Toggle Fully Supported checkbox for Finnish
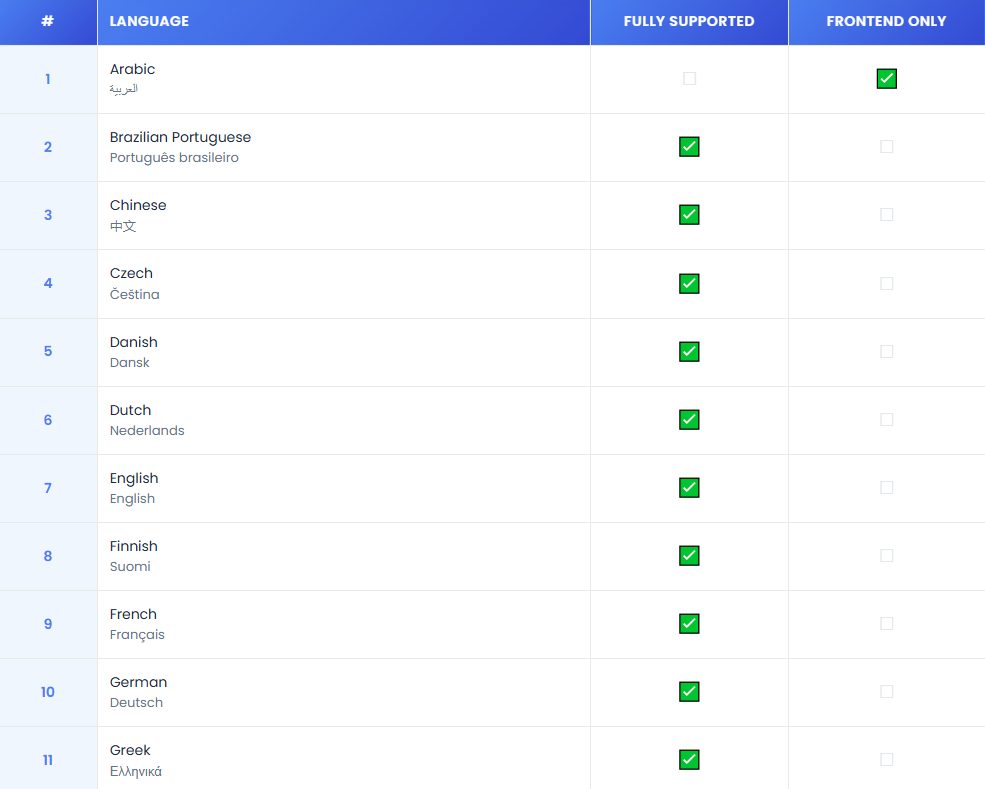The image size is (985, 789). pos(689,556)
